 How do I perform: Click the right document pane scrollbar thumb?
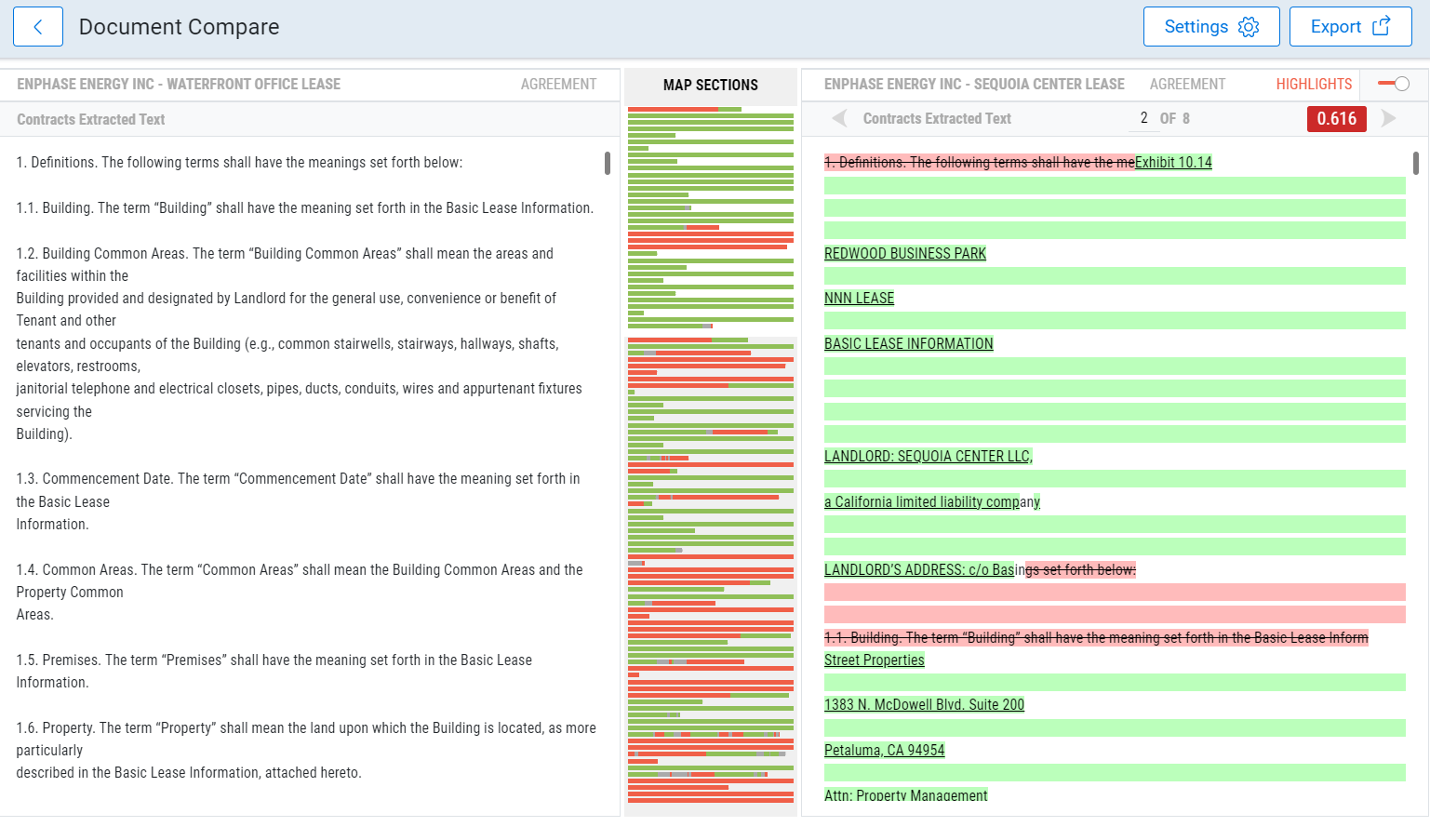pyautogui.click(x=1416, y=163)
